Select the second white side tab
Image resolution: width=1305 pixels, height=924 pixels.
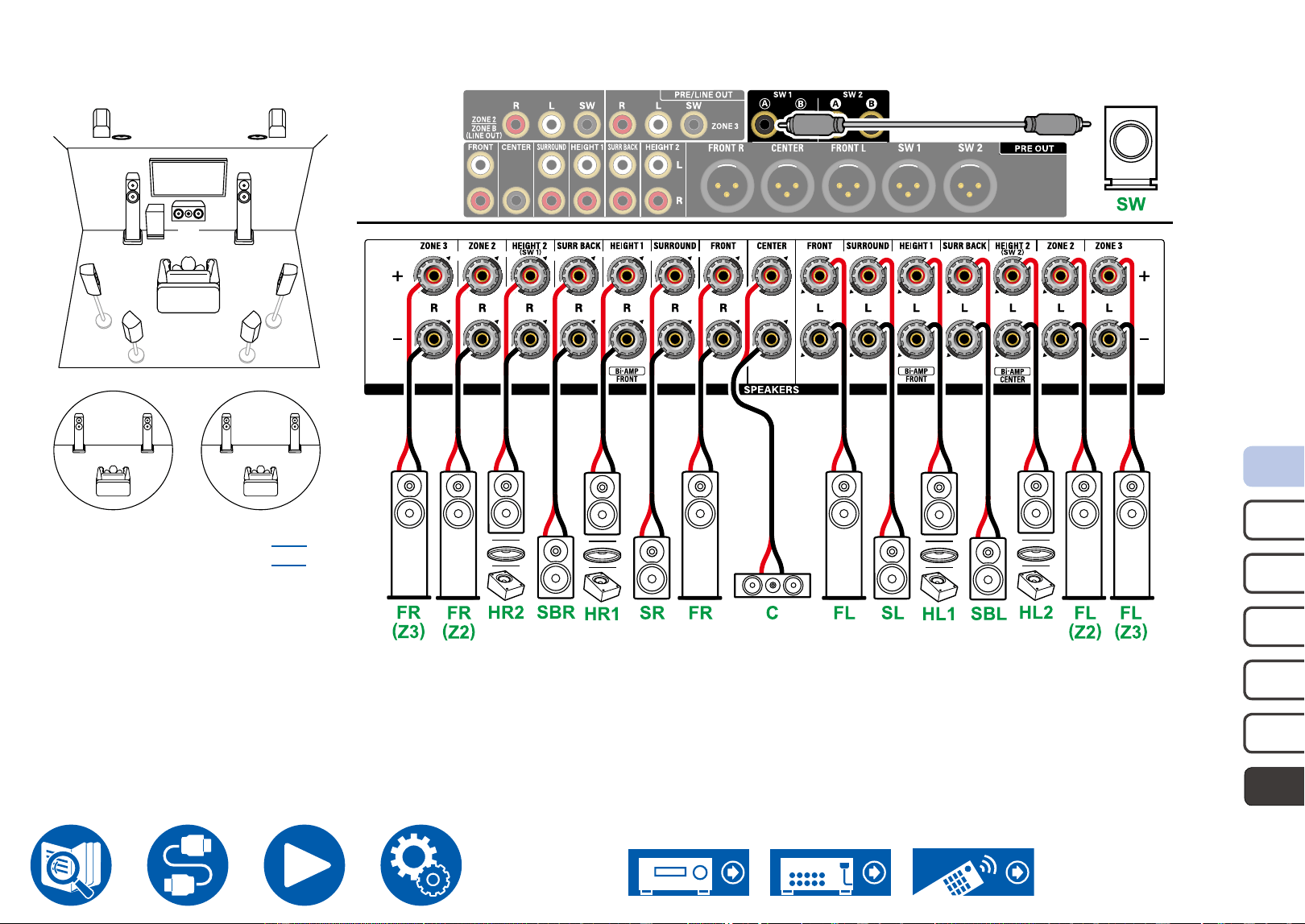tap(1274, 574)
